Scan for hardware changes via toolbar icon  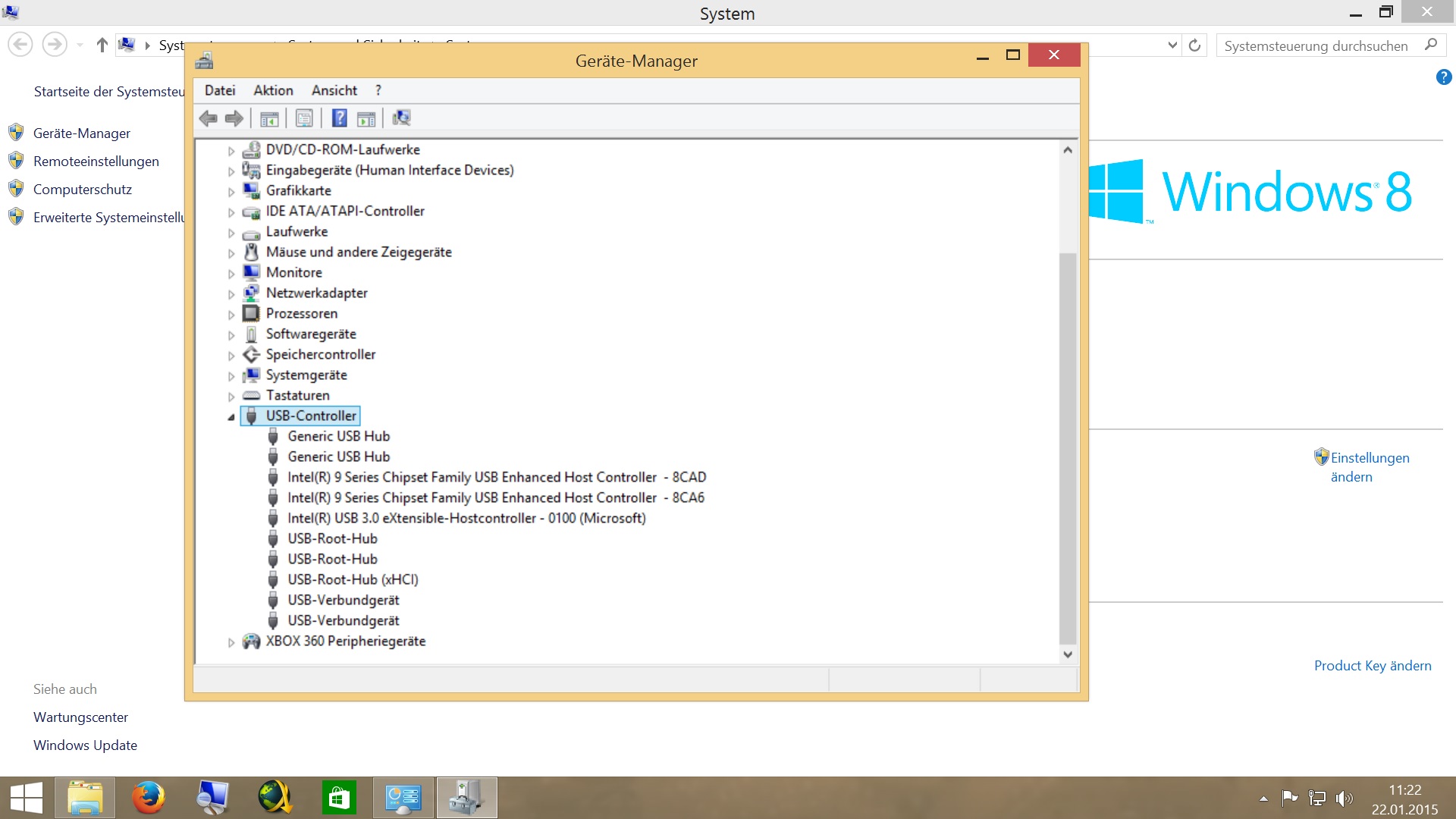[401, 118]
